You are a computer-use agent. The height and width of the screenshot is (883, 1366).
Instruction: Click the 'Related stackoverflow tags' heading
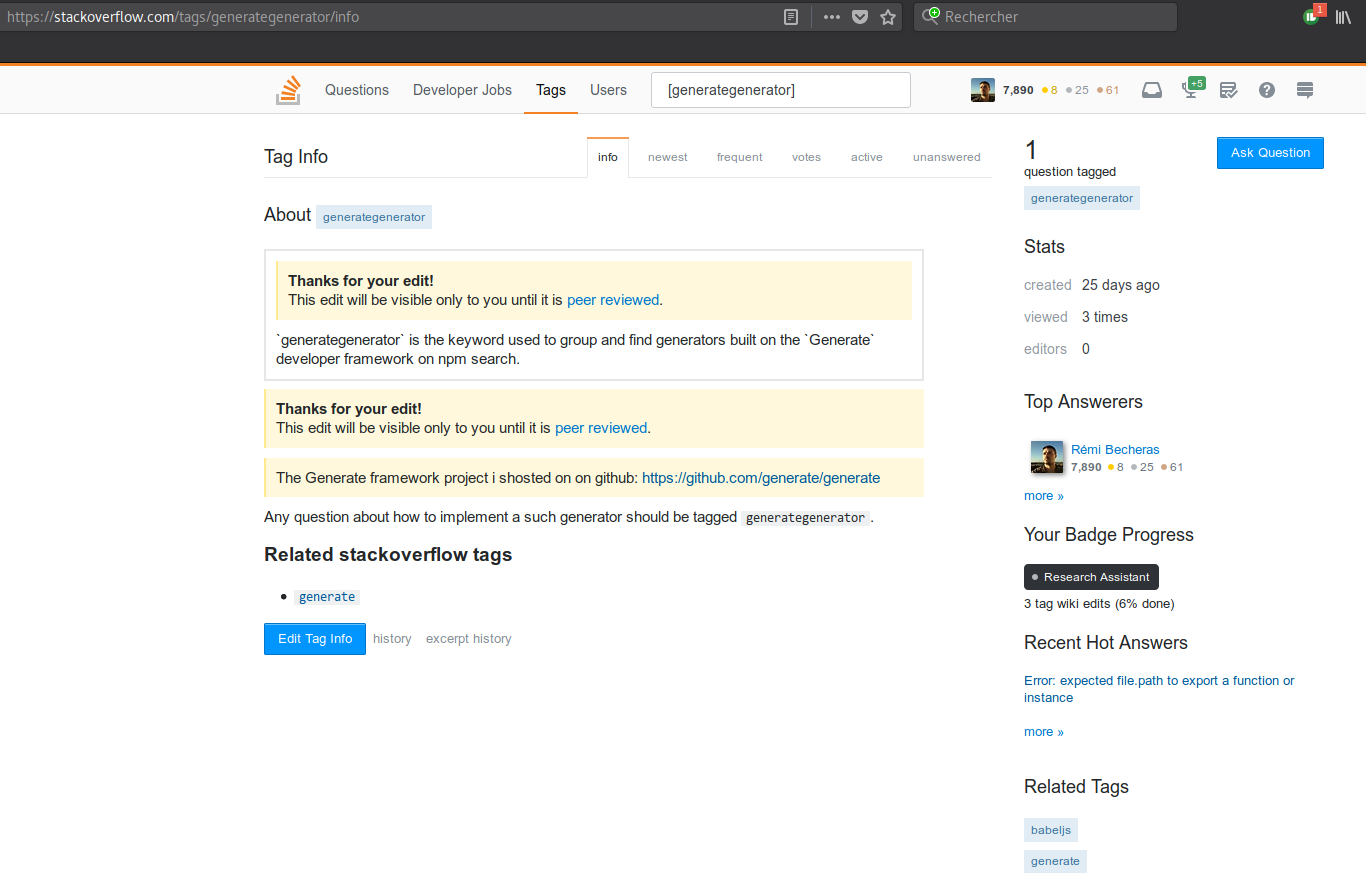(x=388, y=554)
